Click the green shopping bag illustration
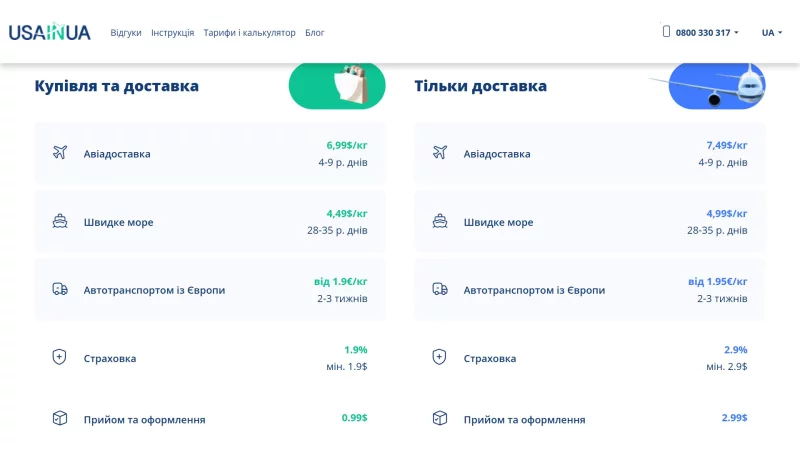The height and width of the screenshot is (450, 800). [x=337, y=86]
